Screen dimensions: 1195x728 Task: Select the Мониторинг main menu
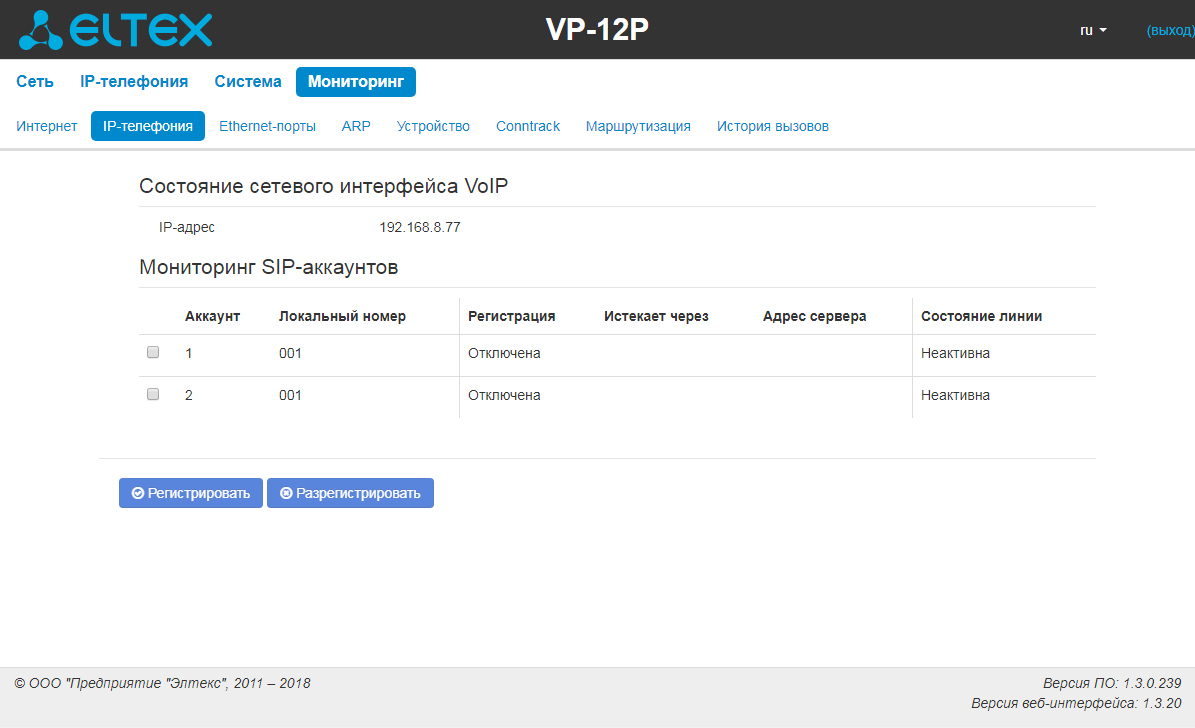coord(355,82)
